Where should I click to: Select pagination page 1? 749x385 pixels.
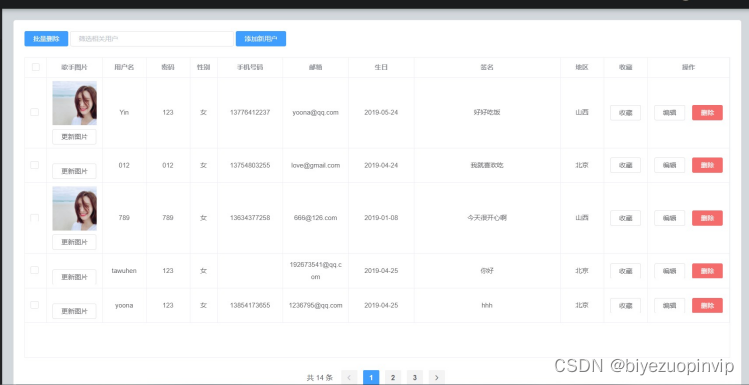pyautogui.click(x=371, y=377)
